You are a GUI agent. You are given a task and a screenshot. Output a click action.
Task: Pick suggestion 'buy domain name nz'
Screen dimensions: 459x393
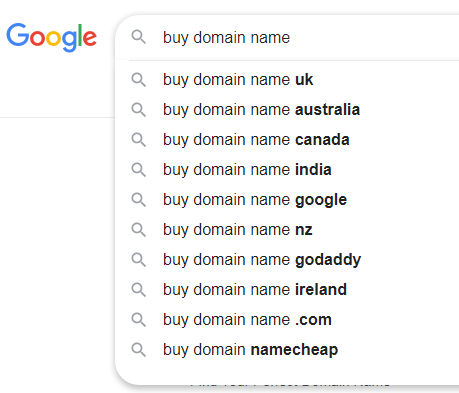pos(287,230)
